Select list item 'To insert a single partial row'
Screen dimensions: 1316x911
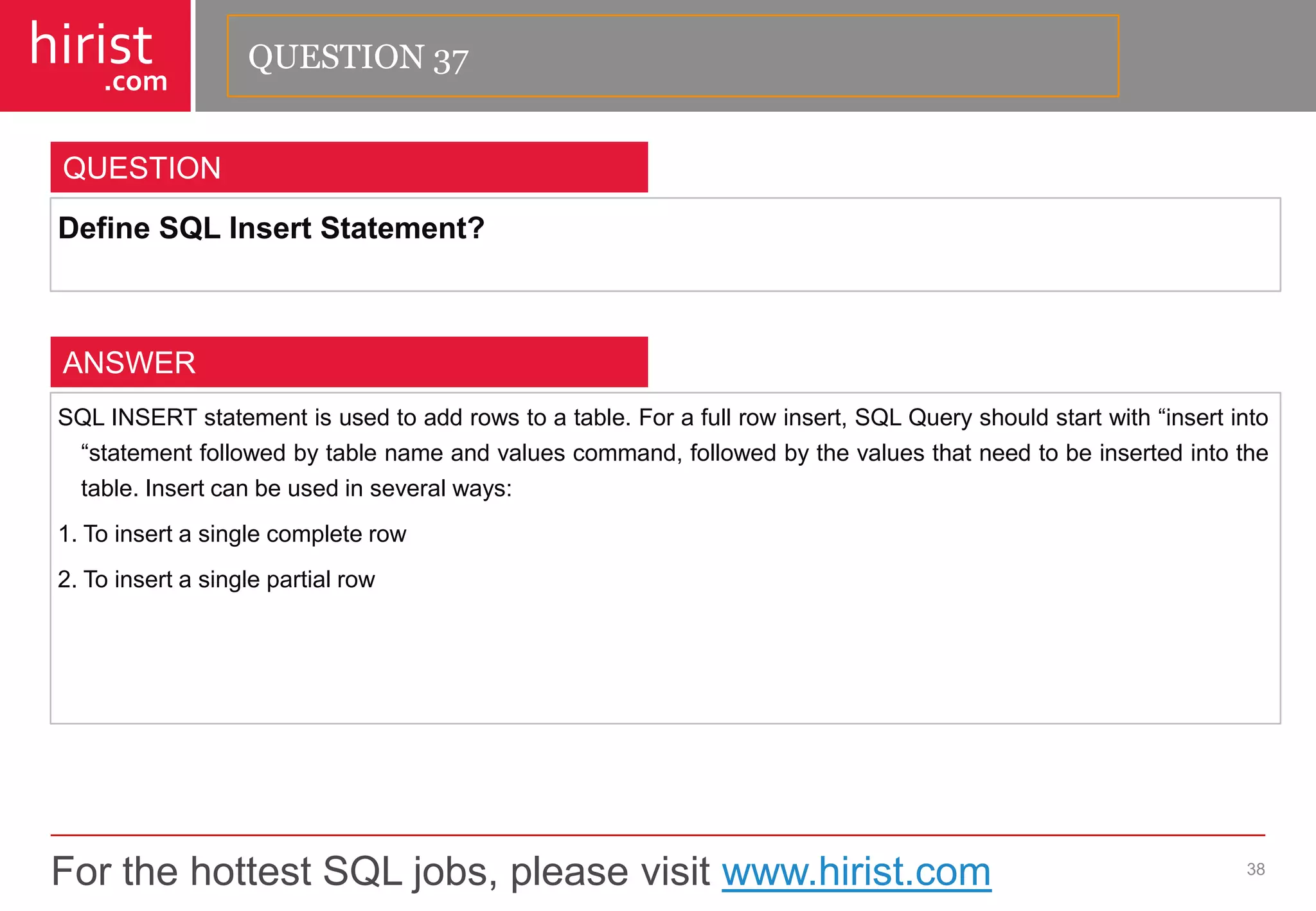pyautogui.click(x=217, y=579)
